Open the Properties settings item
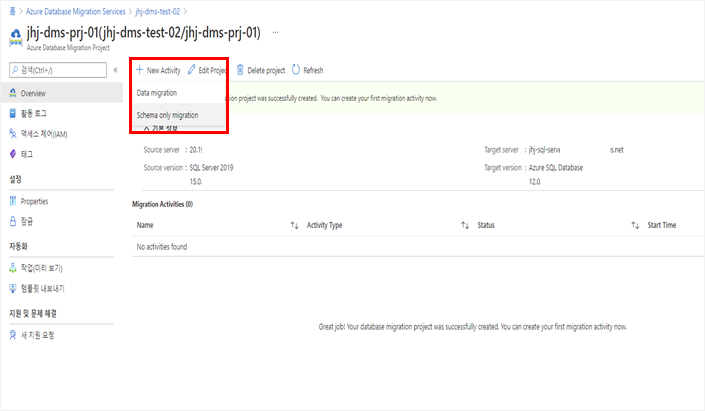 click(61, 201)
